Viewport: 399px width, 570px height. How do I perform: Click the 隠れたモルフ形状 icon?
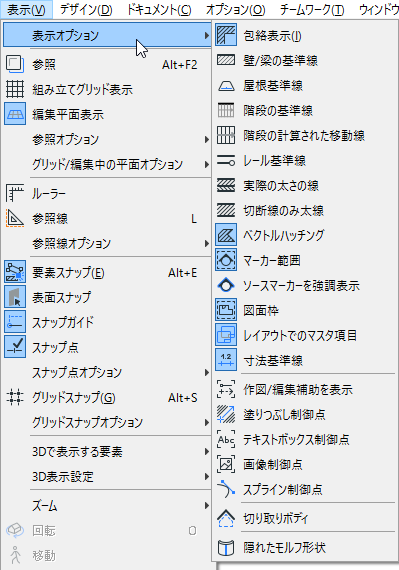tap(226, 547)
